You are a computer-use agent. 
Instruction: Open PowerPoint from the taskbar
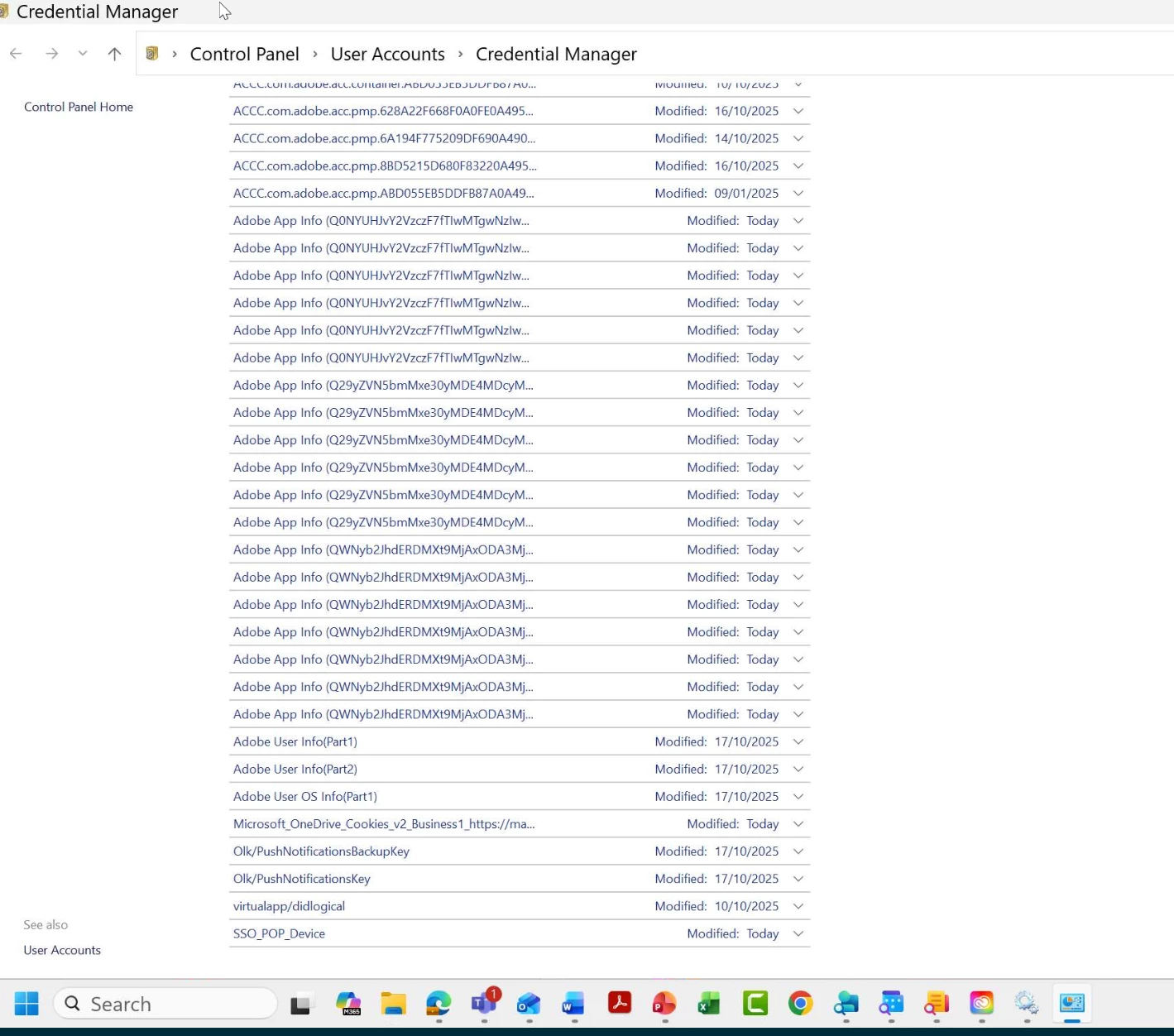coord(664,1004)
